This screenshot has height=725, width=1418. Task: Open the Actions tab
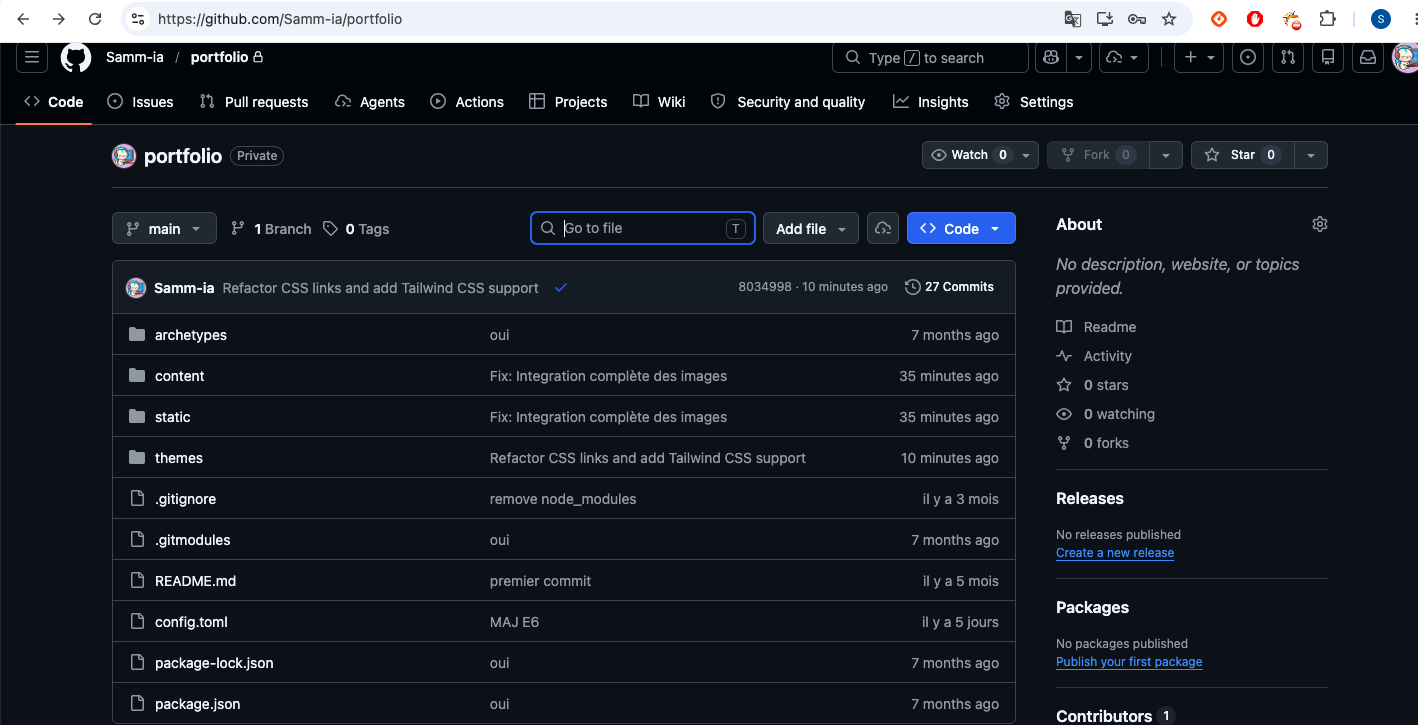(x=467, y=101)
